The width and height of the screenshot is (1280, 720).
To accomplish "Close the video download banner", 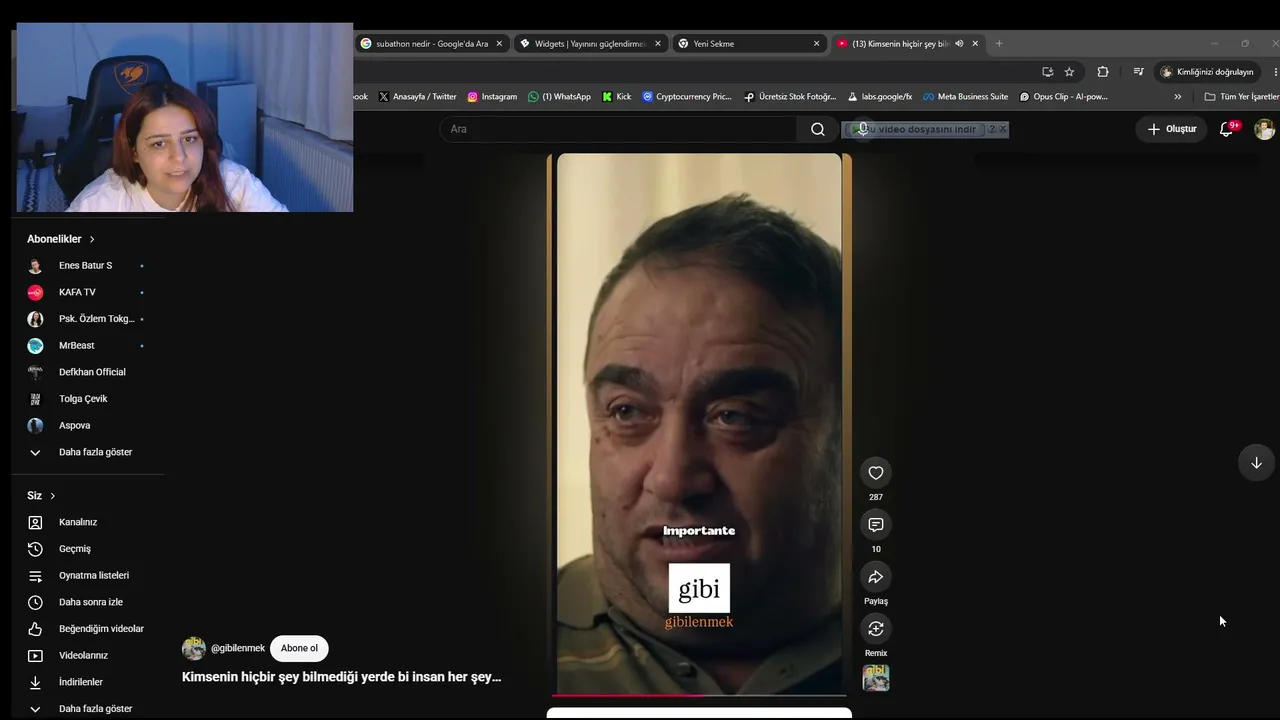I will (1003, 129).
